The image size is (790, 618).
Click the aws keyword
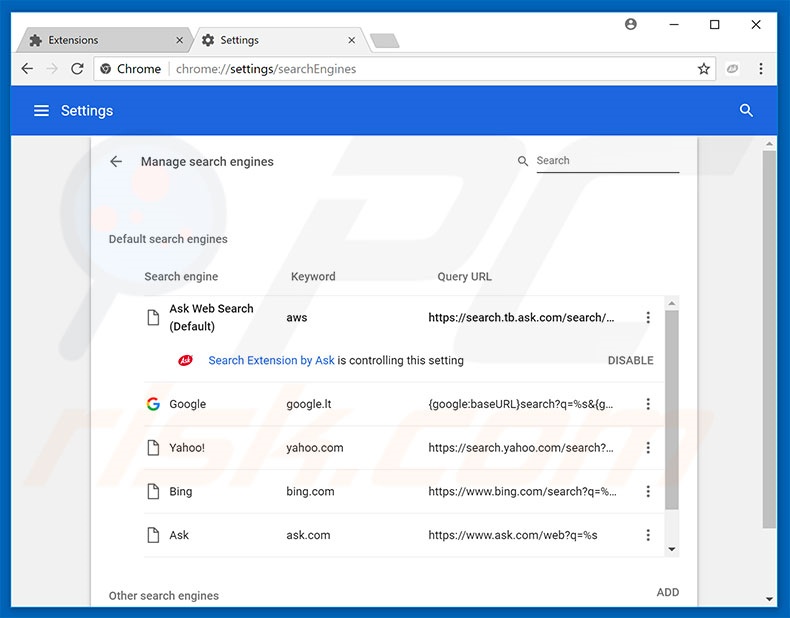[297, 318]
